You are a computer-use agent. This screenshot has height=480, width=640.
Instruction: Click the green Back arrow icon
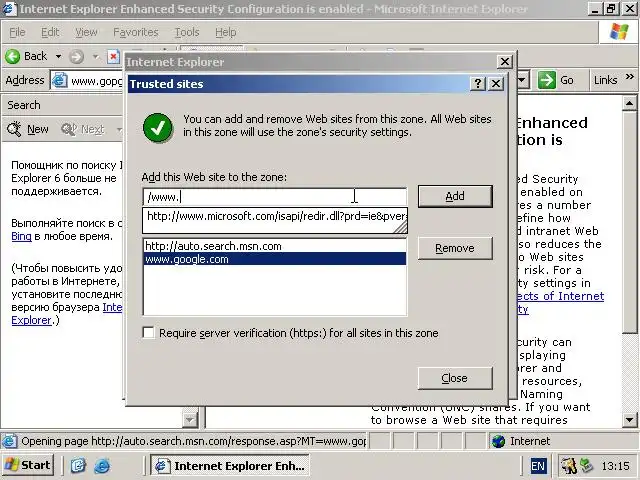[13, 56]
